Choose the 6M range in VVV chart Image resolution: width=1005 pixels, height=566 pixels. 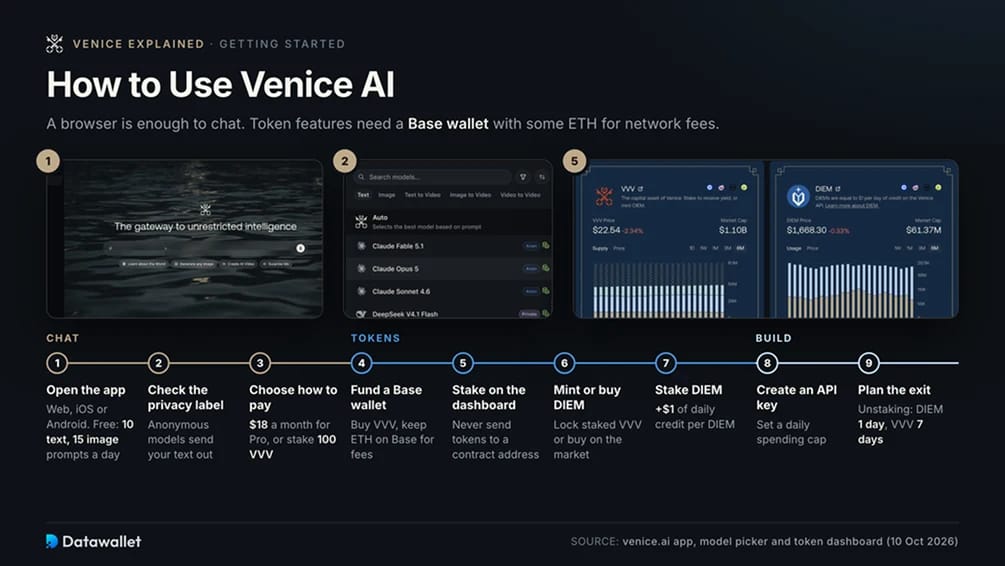tap(740, 248)
